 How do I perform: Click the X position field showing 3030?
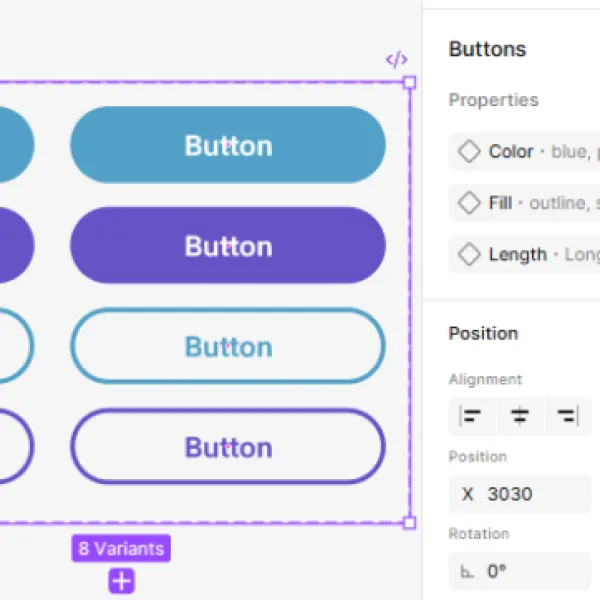(x=520, y=494)
